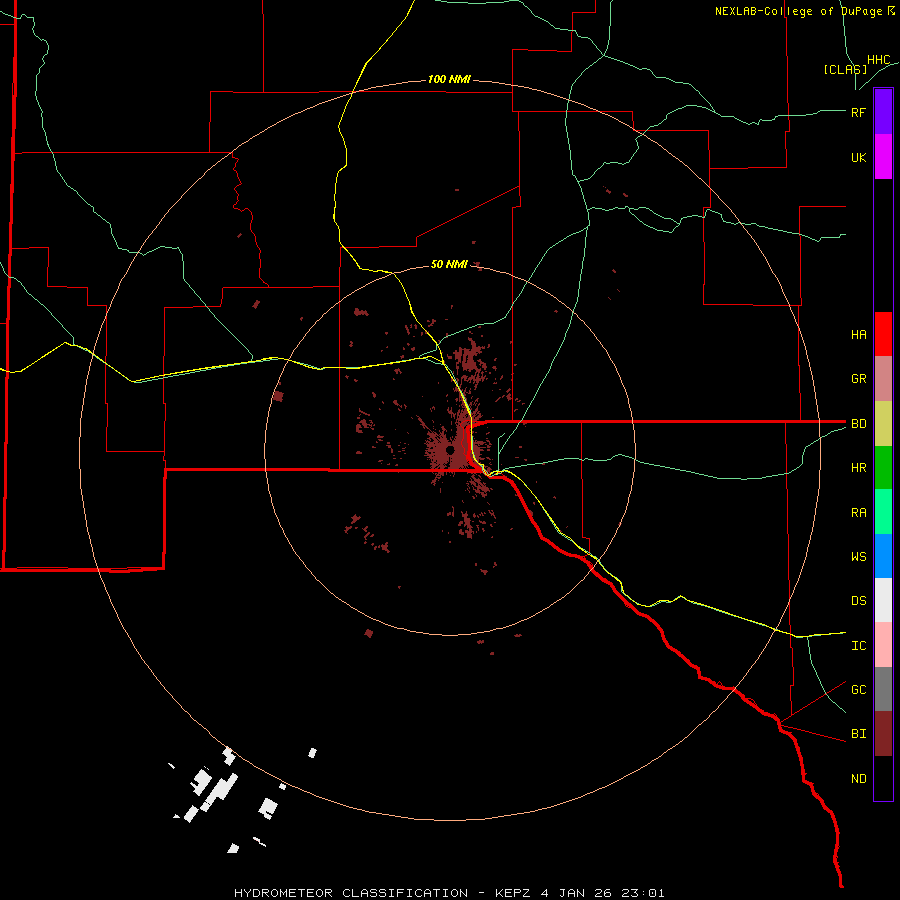Click the BI legend label
This screenshot has height=900, width=900.
(x=858, y=734)
